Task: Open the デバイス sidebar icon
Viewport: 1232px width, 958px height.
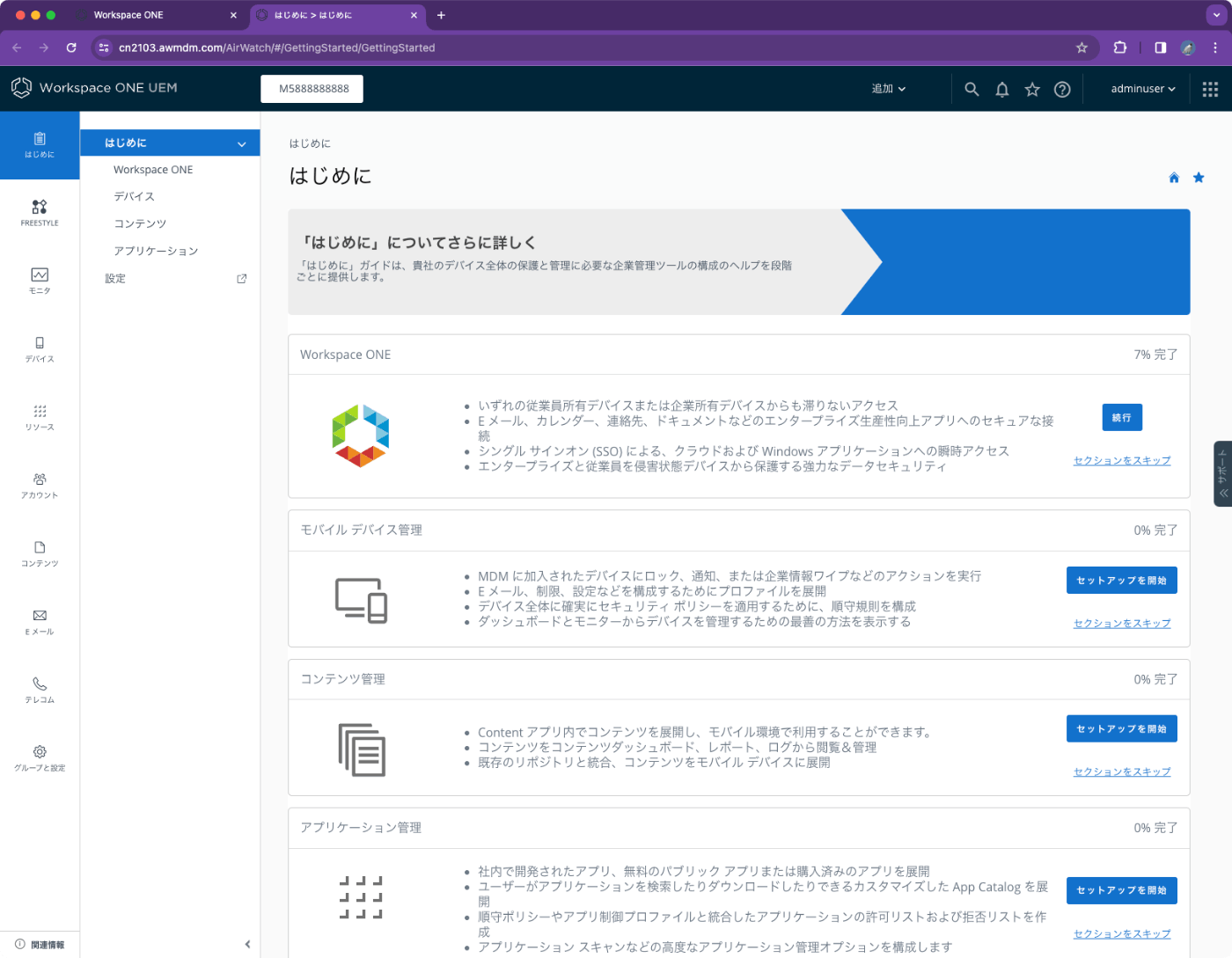Action: 40,349
